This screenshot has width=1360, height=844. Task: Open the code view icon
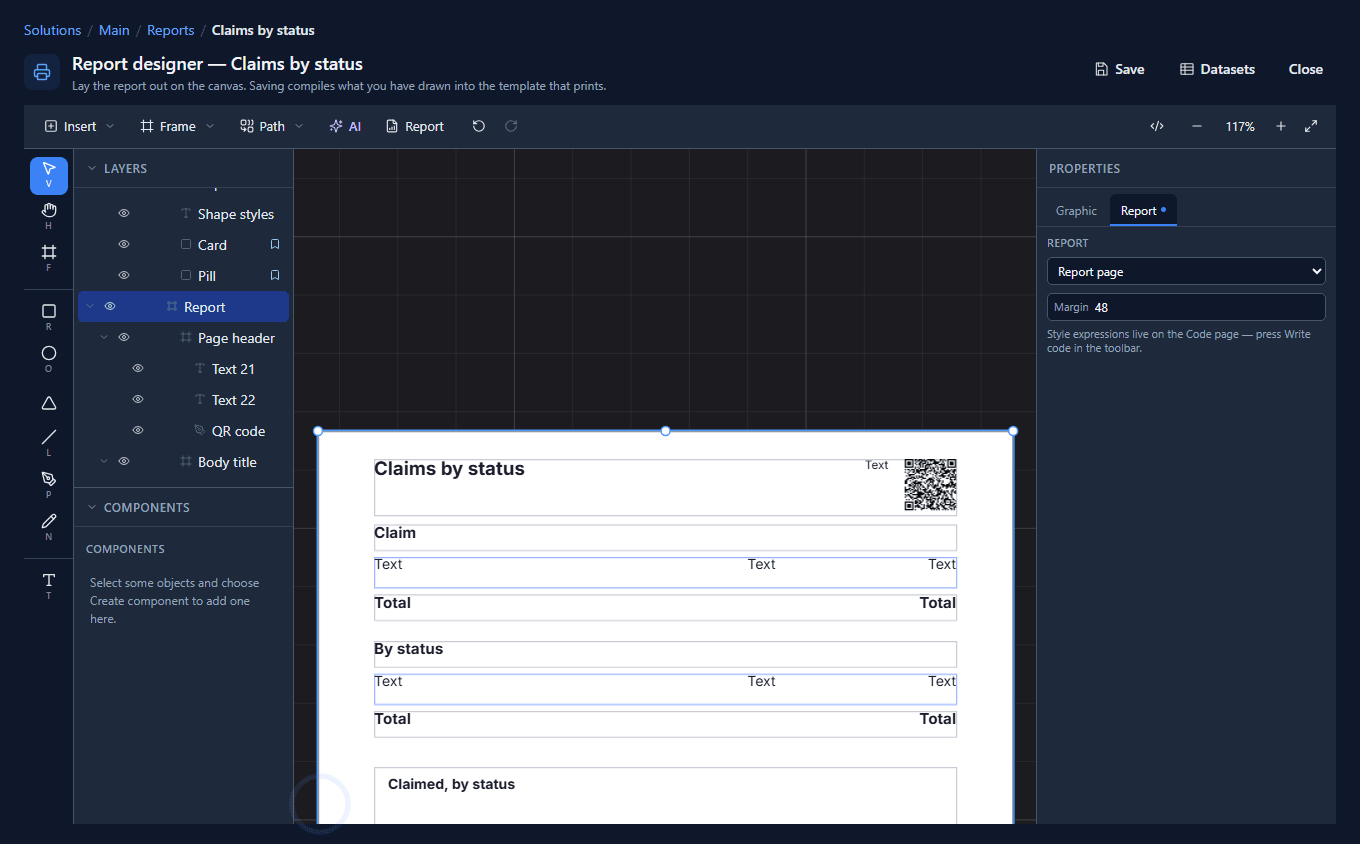(1157, 126)
